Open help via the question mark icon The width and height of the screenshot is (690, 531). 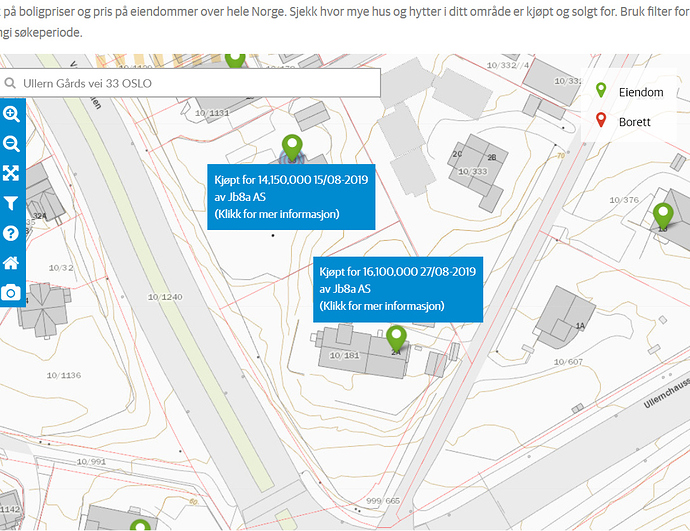tap(11, 233)
